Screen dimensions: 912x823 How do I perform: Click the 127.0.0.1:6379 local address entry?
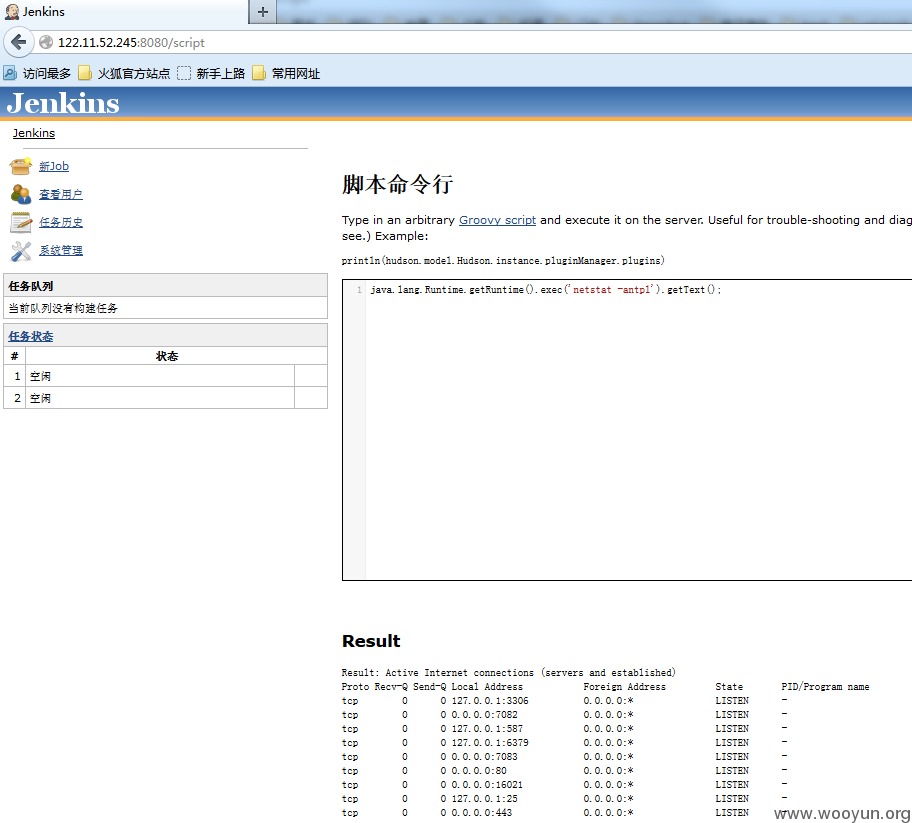pos(490,743)
